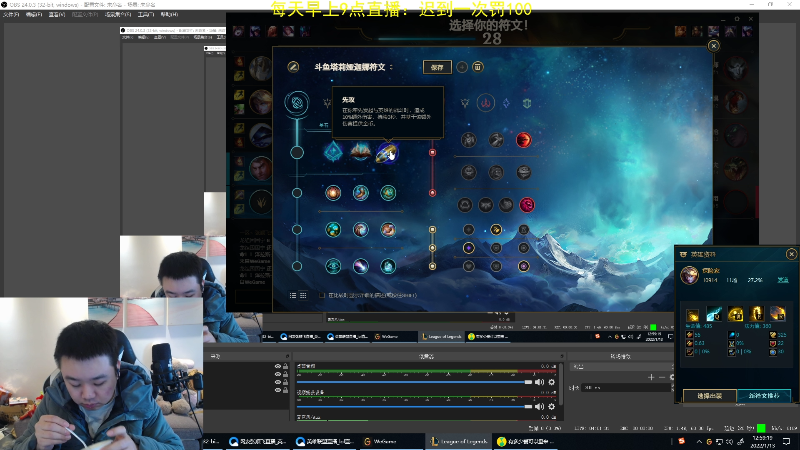Image resolution: width=800 pixels, height=450 pixels.
Task: Choose Sorcery as the secondary rune path
Action: 506,103
